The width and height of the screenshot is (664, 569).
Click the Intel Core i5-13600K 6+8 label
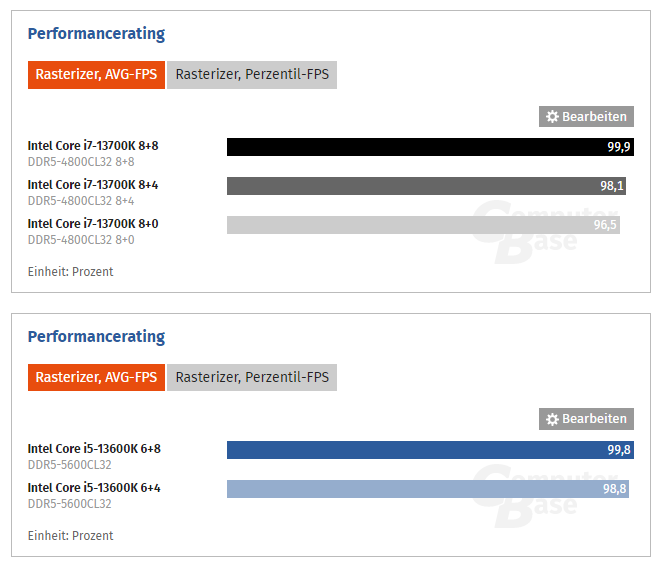[x=94, y=449]
